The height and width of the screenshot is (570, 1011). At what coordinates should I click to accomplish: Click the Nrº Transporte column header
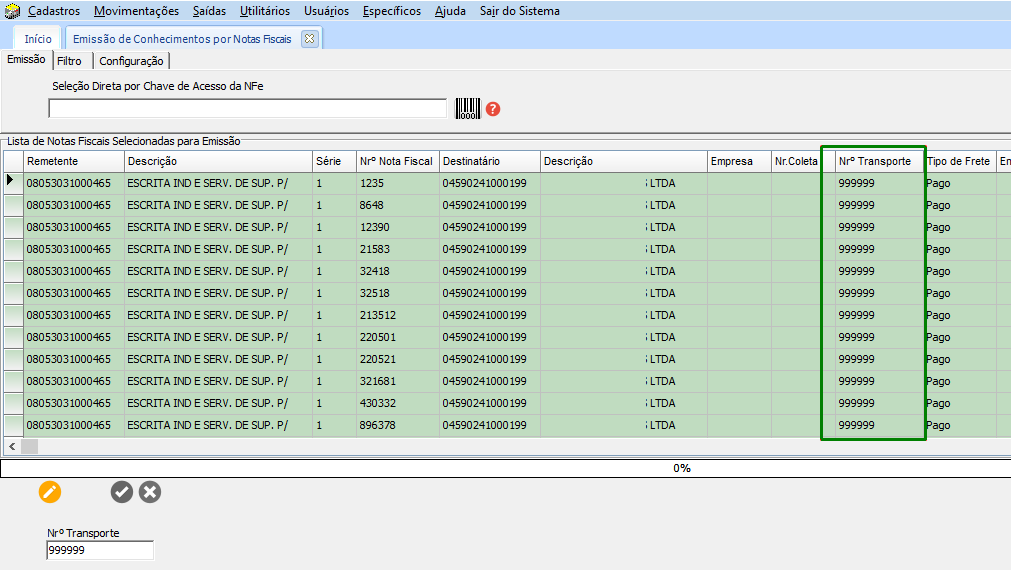tap(879, 161)
